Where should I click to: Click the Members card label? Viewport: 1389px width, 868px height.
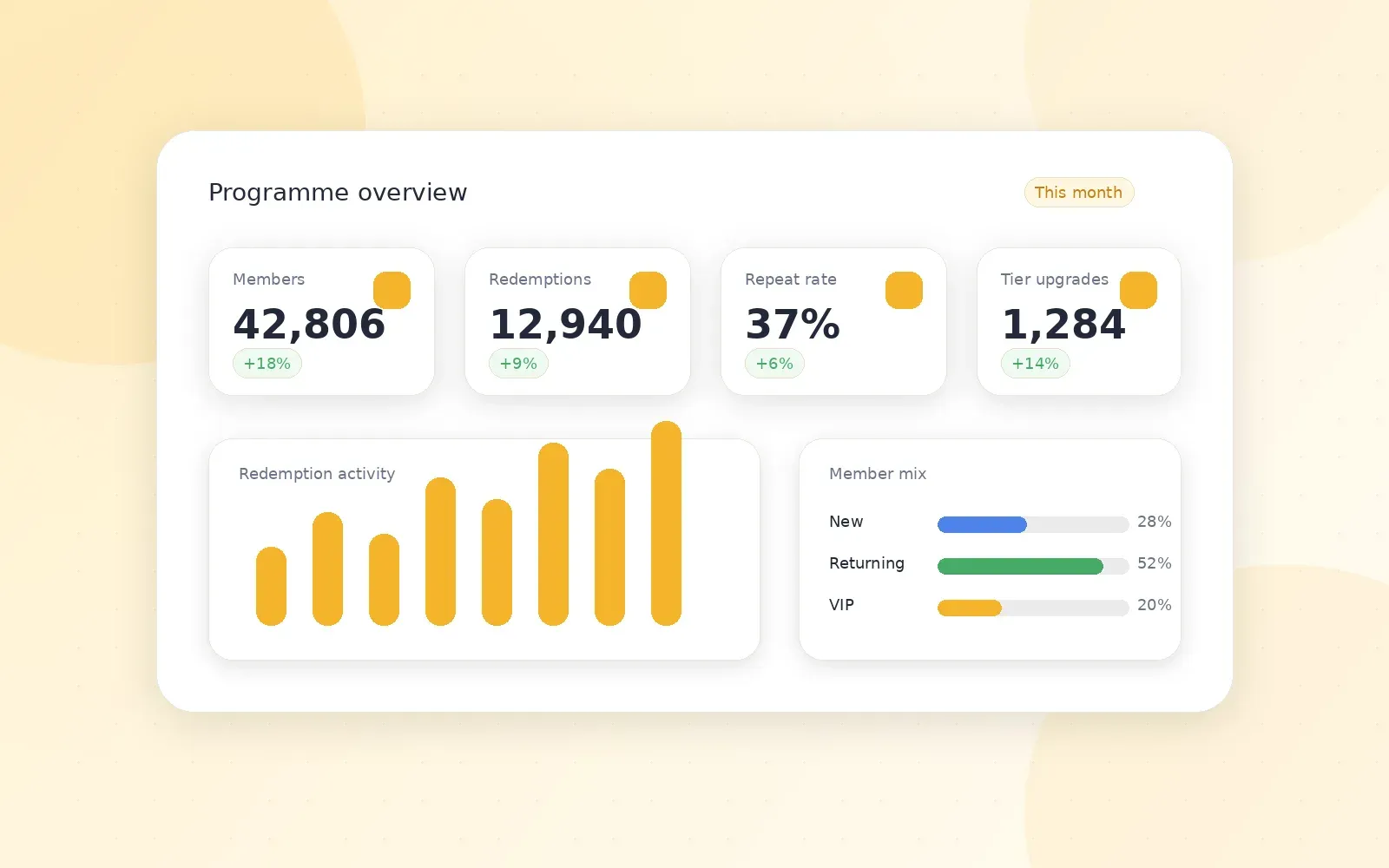tap(268, 279)
